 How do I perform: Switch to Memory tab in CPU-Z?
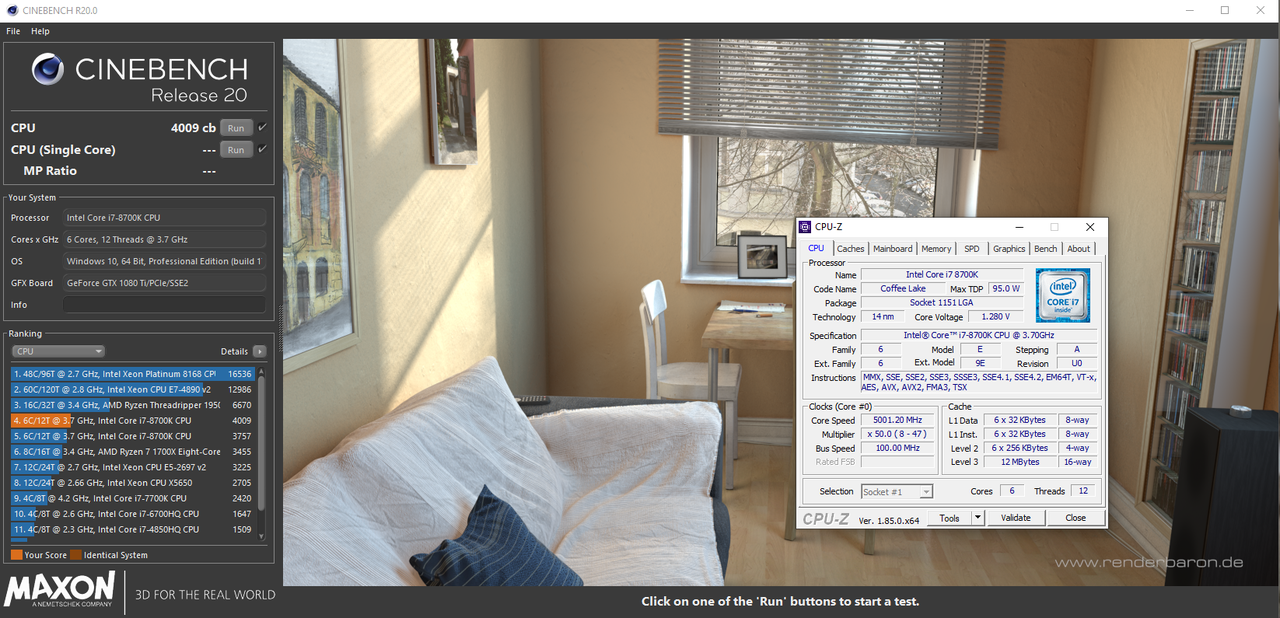[x=936, y=249]
